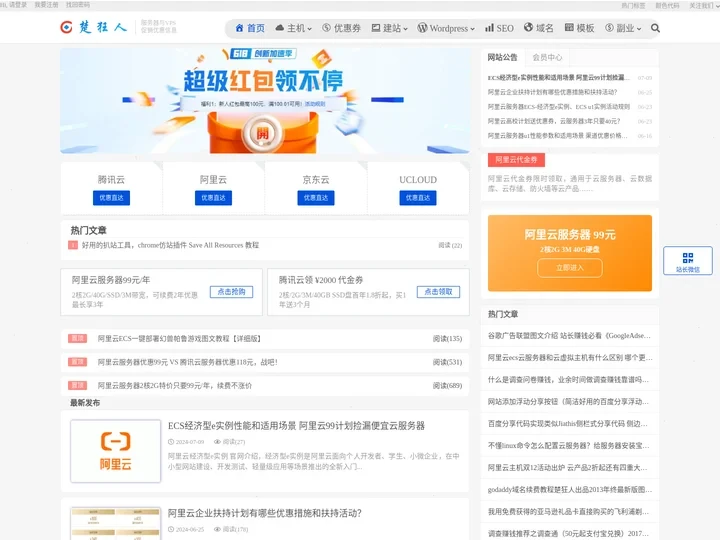Click the 站长微信 QR code icon
This screenshot has width=720, height=540.
[687, 260]
